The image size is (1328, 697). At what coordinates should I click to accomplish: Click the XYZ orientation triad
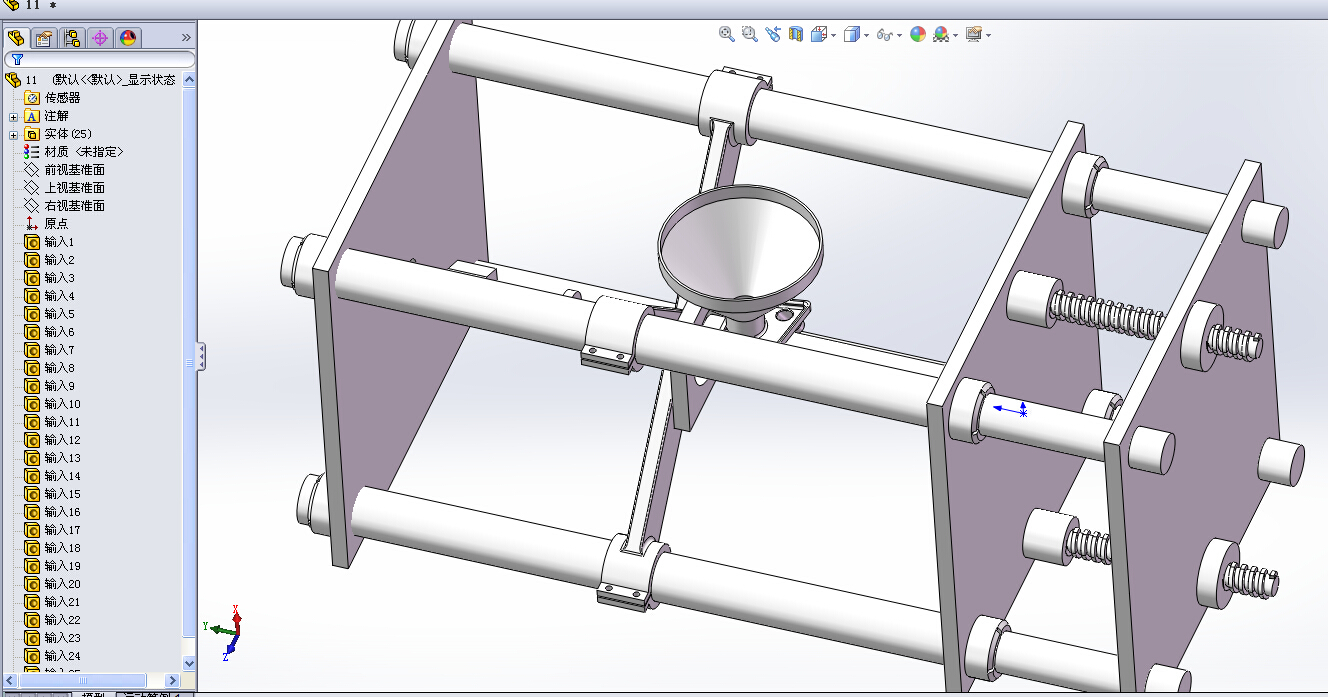point(225,632)
